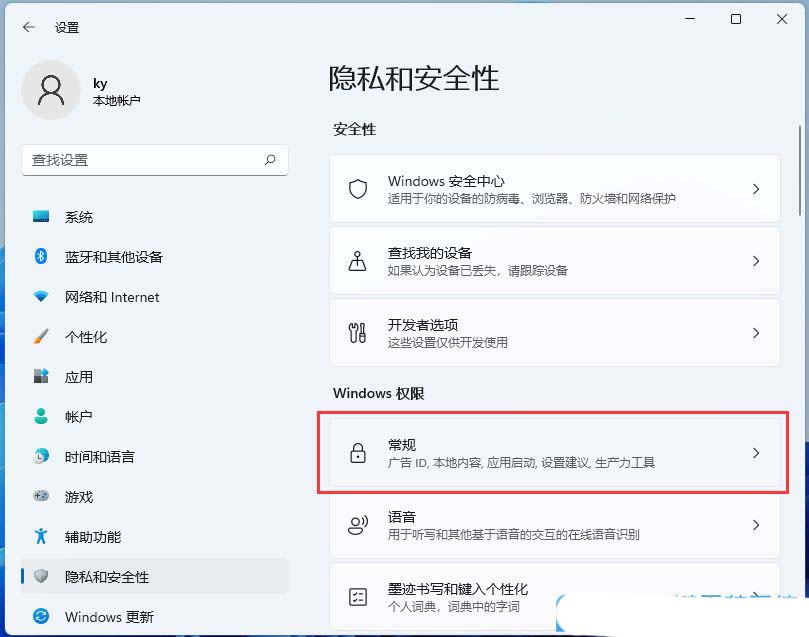Click the lock icon on 常规 row
809x637 pixels.
(357, 453)
